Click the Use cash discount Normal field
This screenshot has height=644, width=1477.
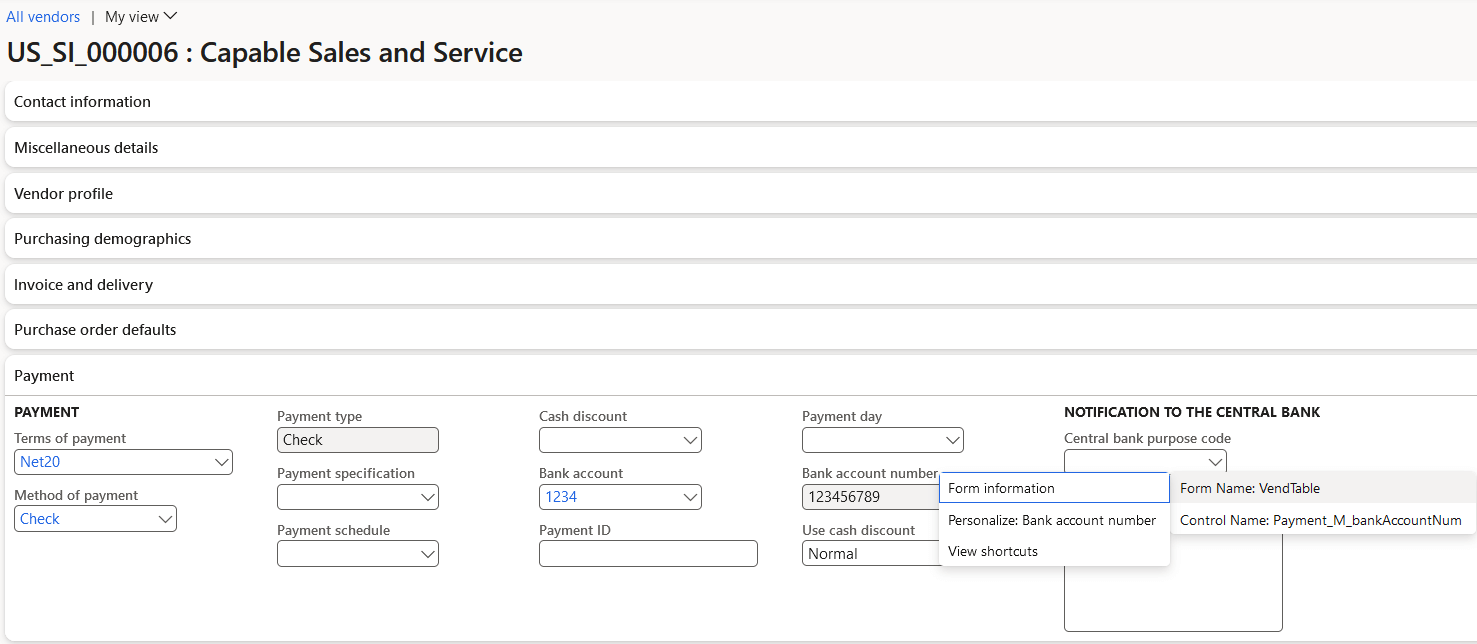tap(870, 554)
